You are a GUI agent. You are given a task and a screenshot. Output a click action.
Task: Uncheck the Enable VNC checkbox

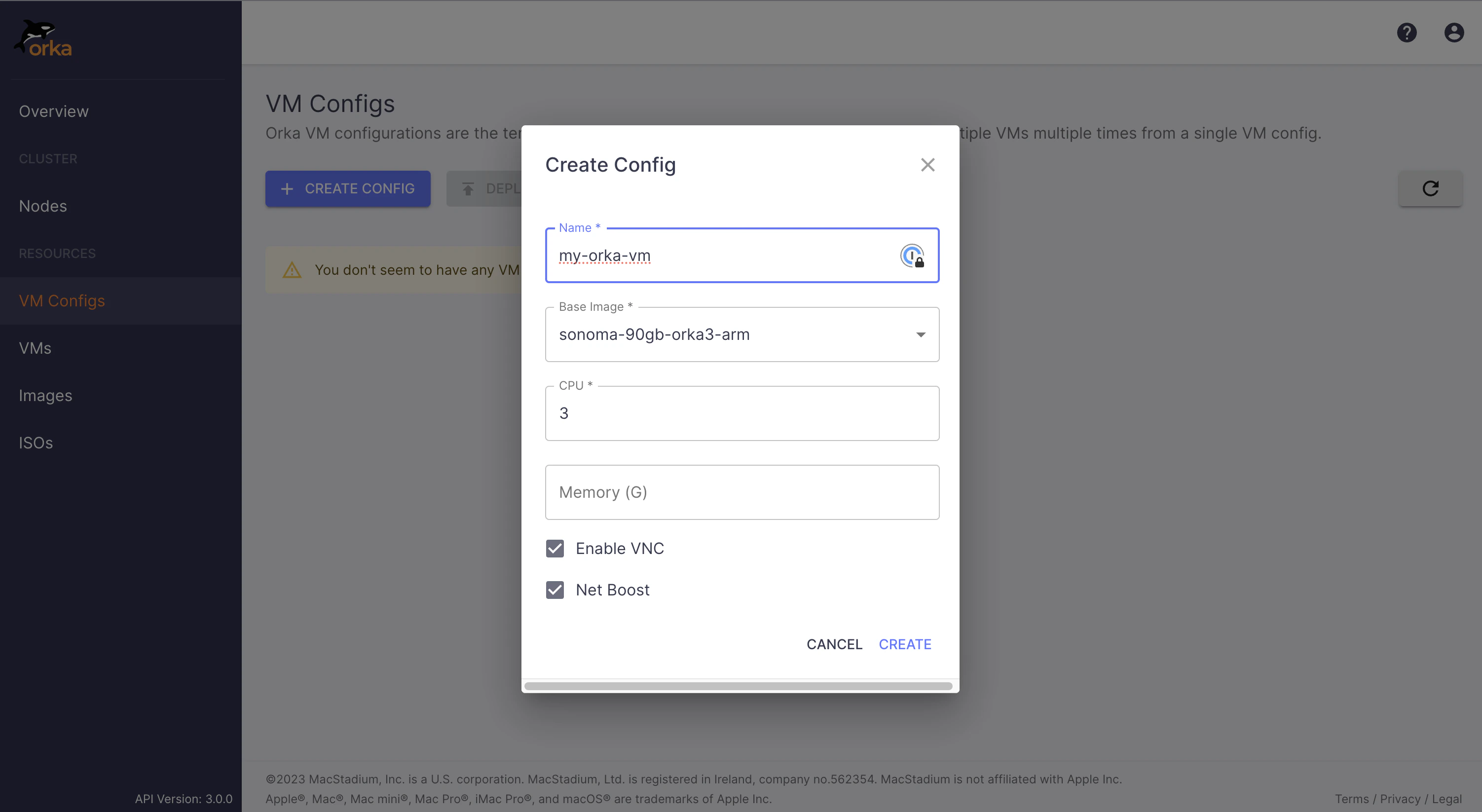tap(555, 549)
